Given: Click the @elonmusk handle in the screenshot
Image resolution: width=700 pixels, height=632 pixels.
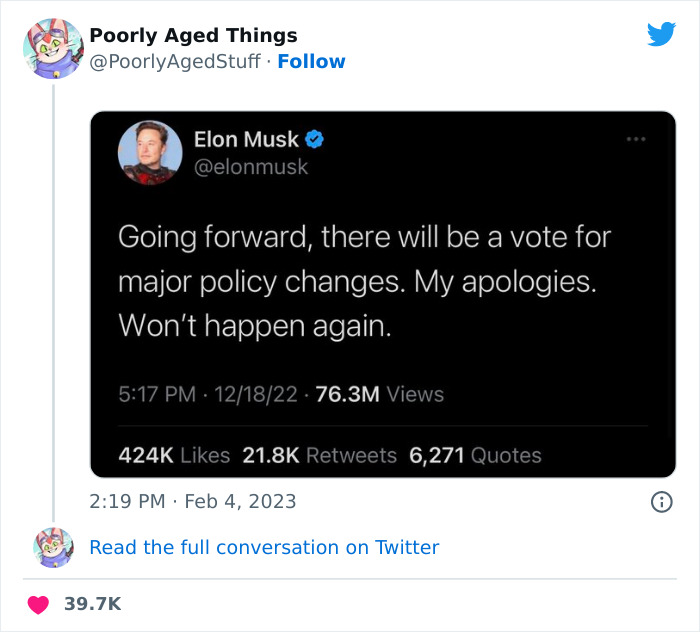Looking at the screenshot, I should click(250, 167).
